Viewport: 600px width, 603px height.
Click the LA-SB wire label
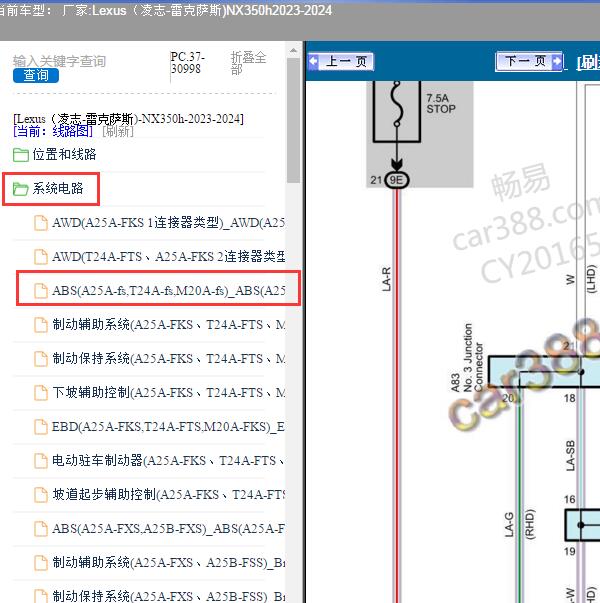pos(570,455)
